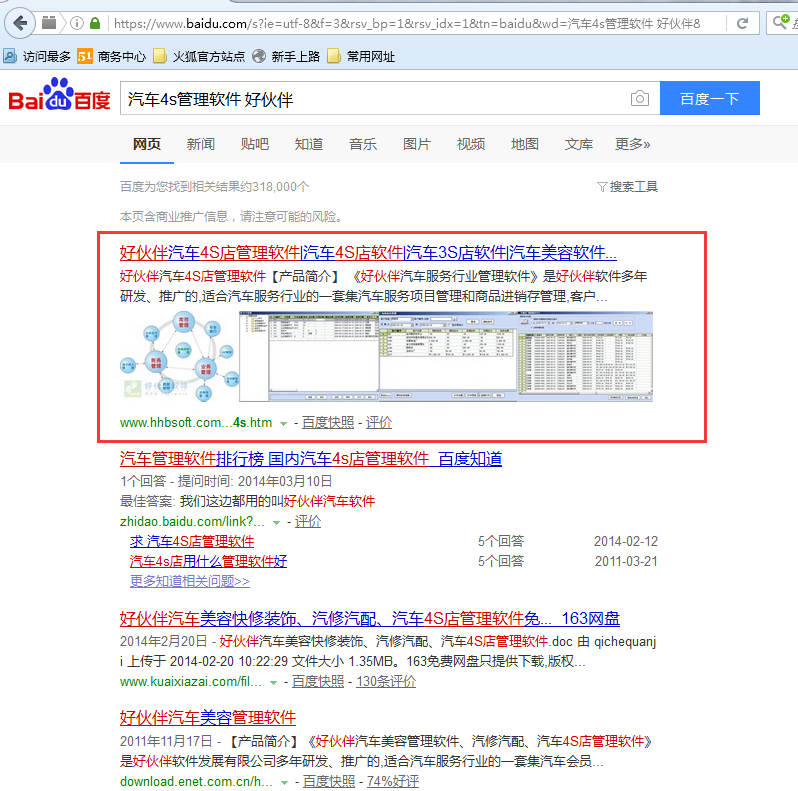Switch to the 地图 tab
The image size is (798, 791).
pos(525,145)
